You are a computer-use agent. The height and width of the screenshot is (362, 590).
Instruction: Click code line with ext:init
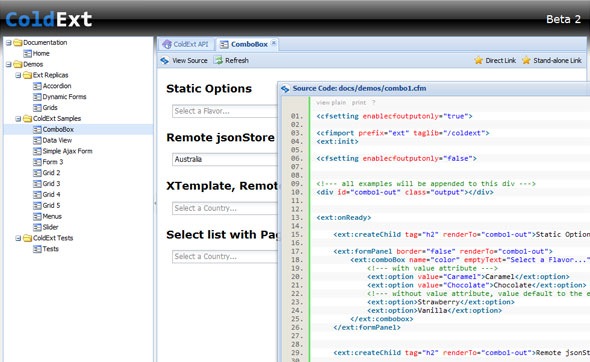338,142
